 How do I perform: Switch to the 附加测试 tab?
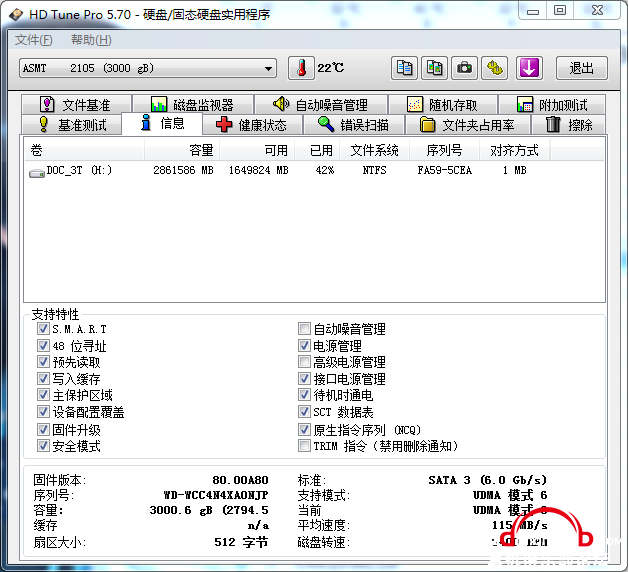552,105
